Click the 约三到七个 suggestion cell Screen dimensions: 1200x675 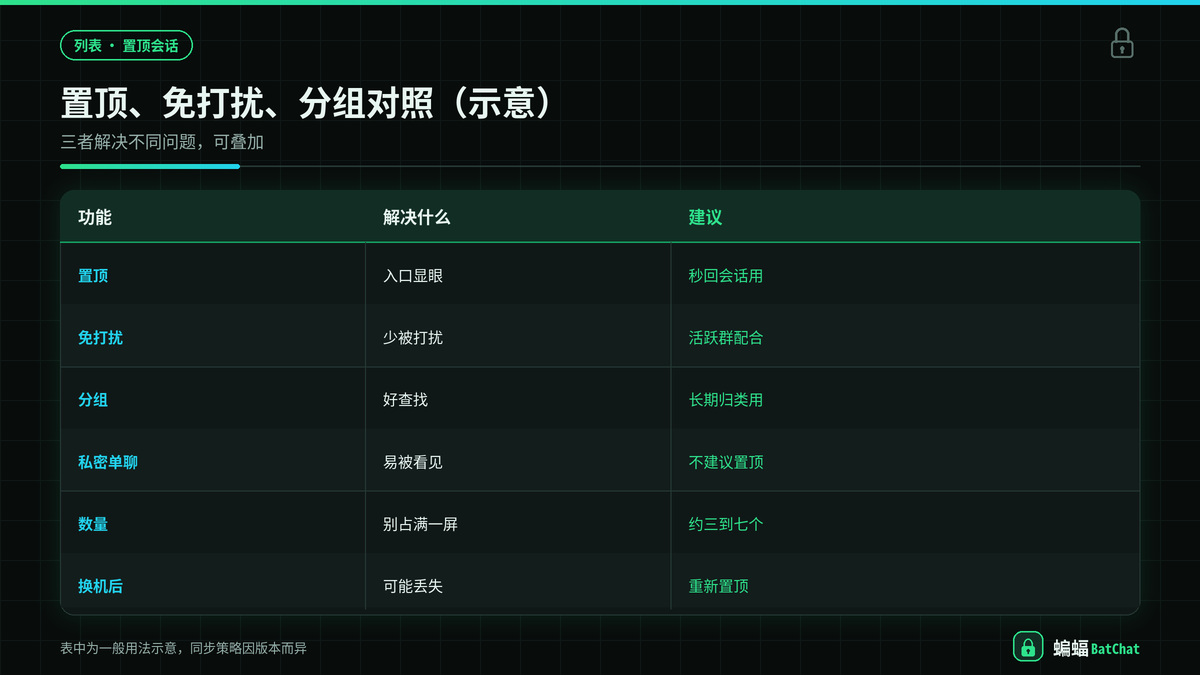click(726, 524)
